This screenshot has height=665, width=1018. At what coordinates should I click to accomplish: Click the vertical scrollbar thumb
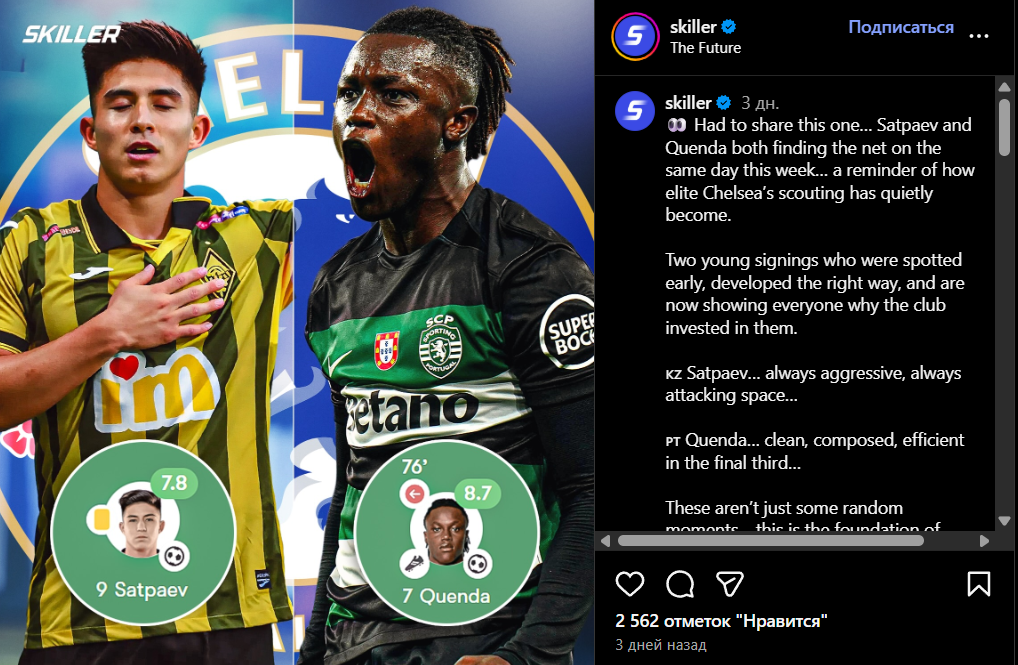[1004, 127]
